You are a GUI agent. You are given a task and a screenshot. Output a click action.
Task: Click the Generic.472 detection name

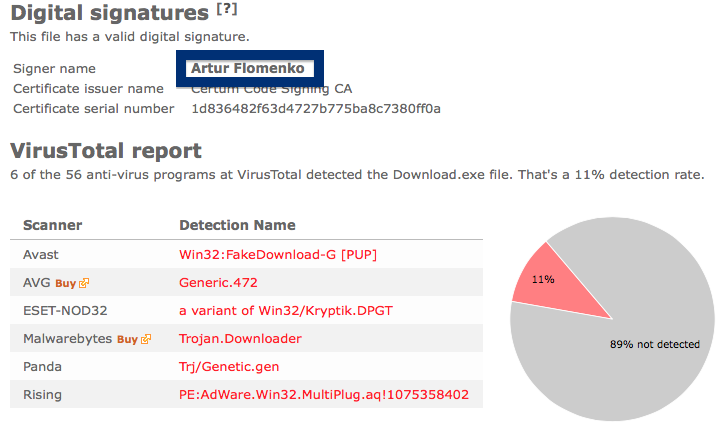218,283
